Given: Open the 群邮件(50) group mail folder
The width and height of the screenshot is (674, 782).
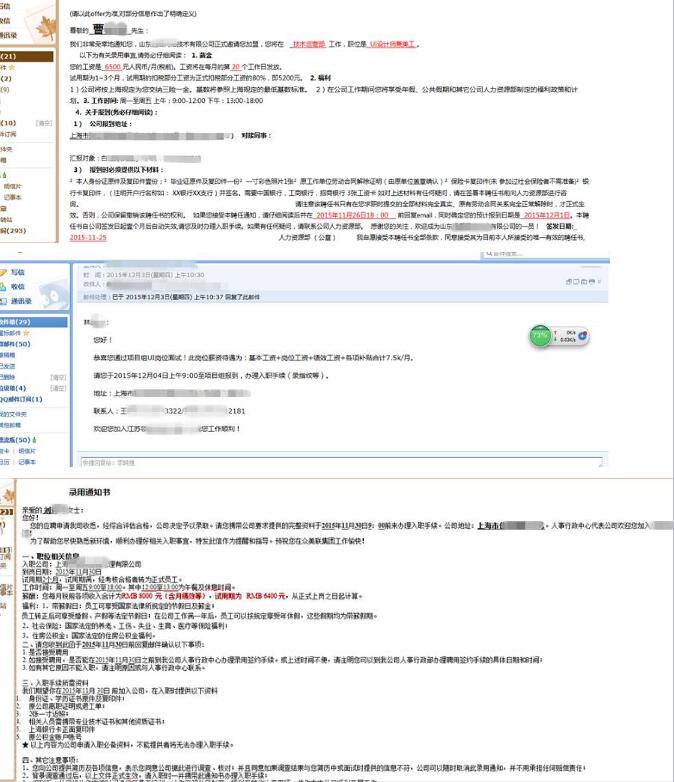Looking at the screenshot, I should (15, 343).
